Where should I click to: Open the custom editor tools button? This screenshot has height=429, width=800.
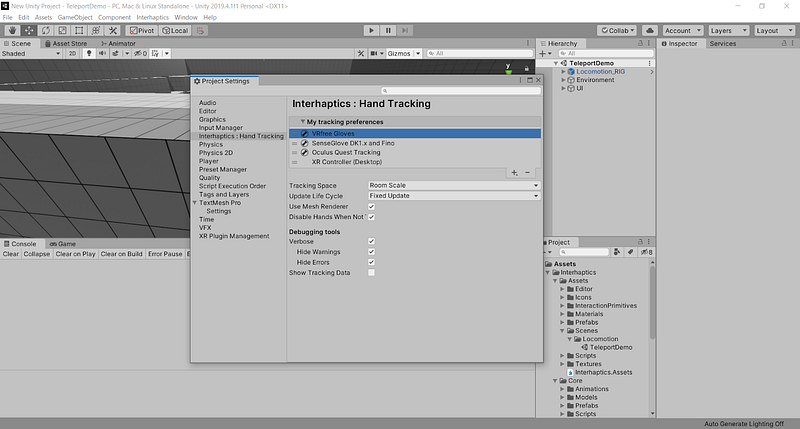113,31
